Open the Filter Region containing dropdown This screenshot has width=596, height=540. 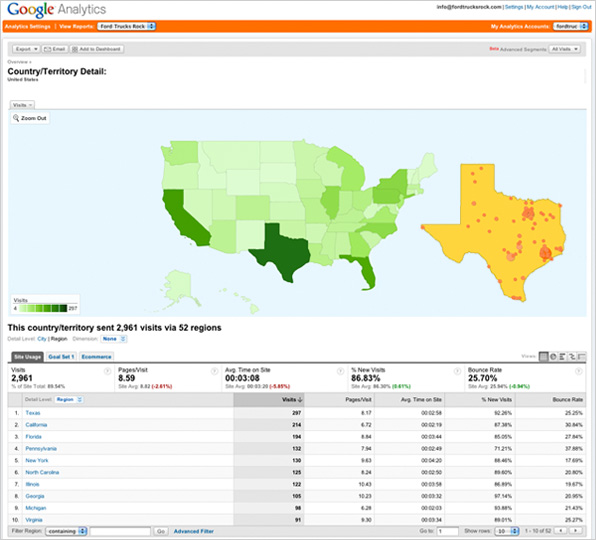[x=66, y=531]
